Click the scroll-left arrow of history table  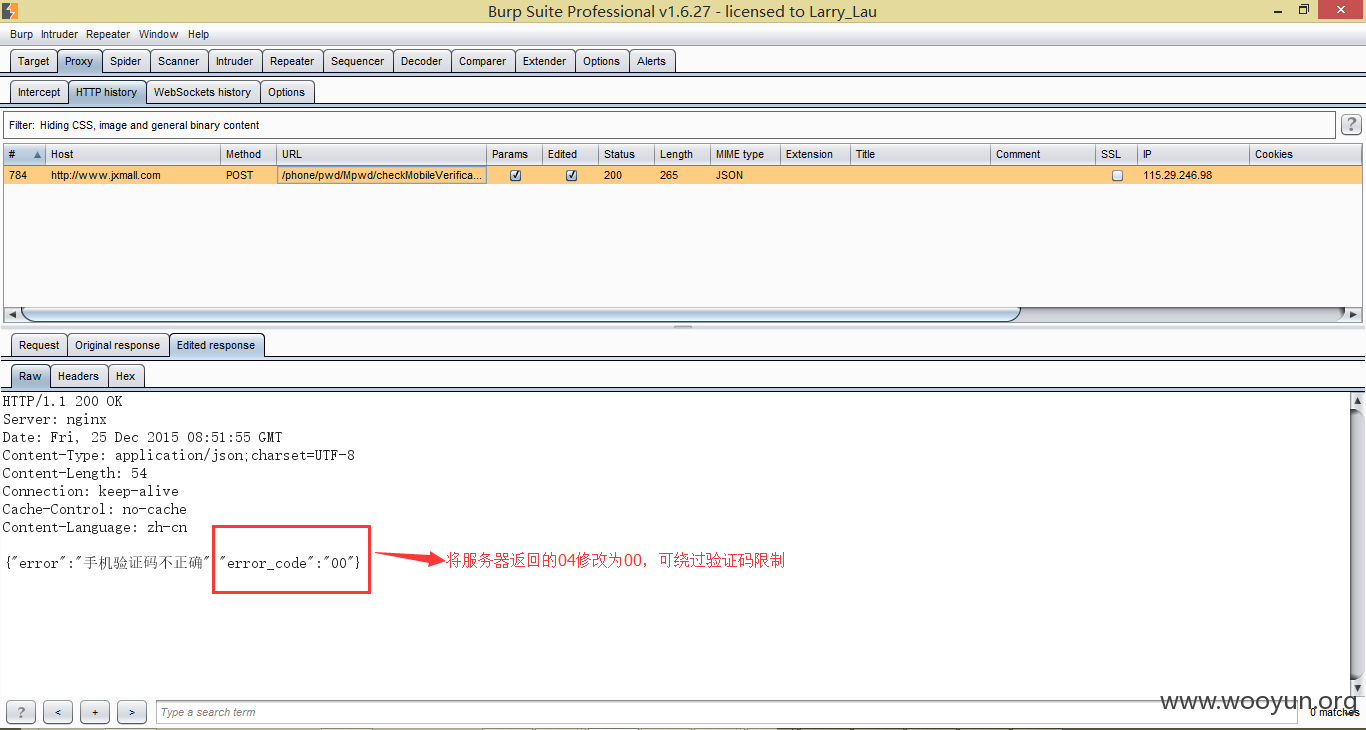tap(11, 314)
